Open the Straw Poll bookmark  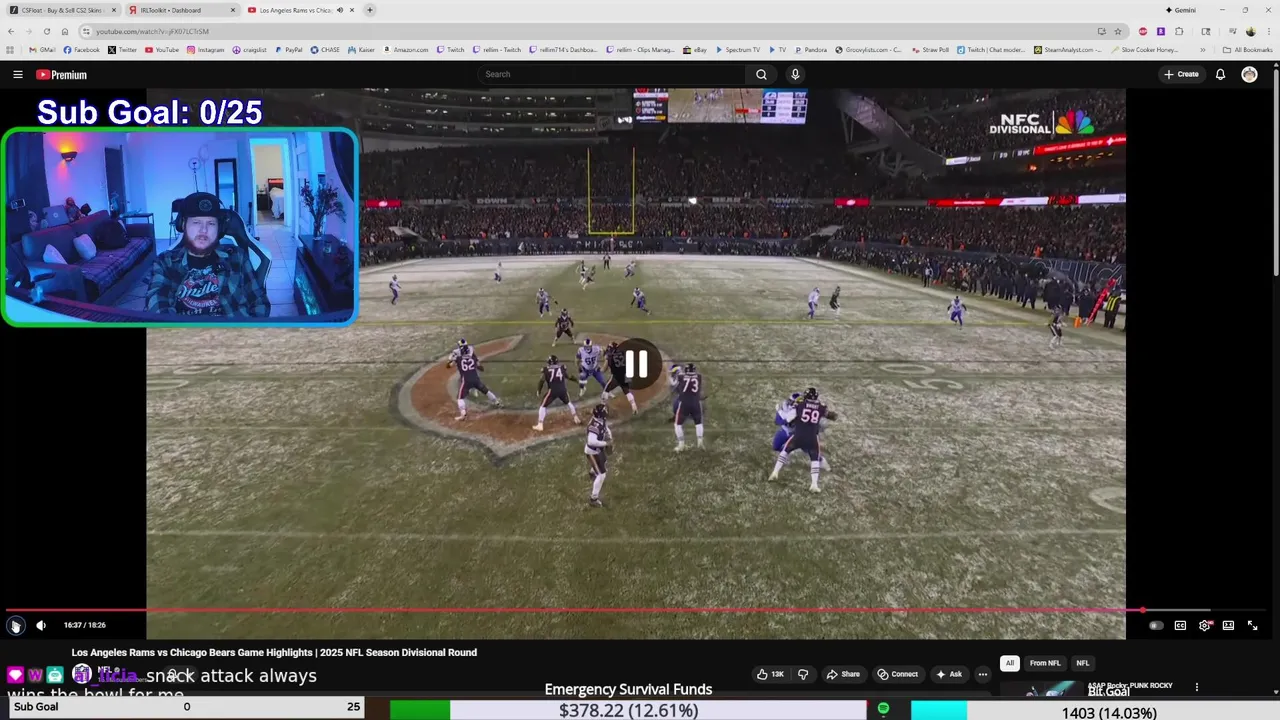[x=930, y=49]
